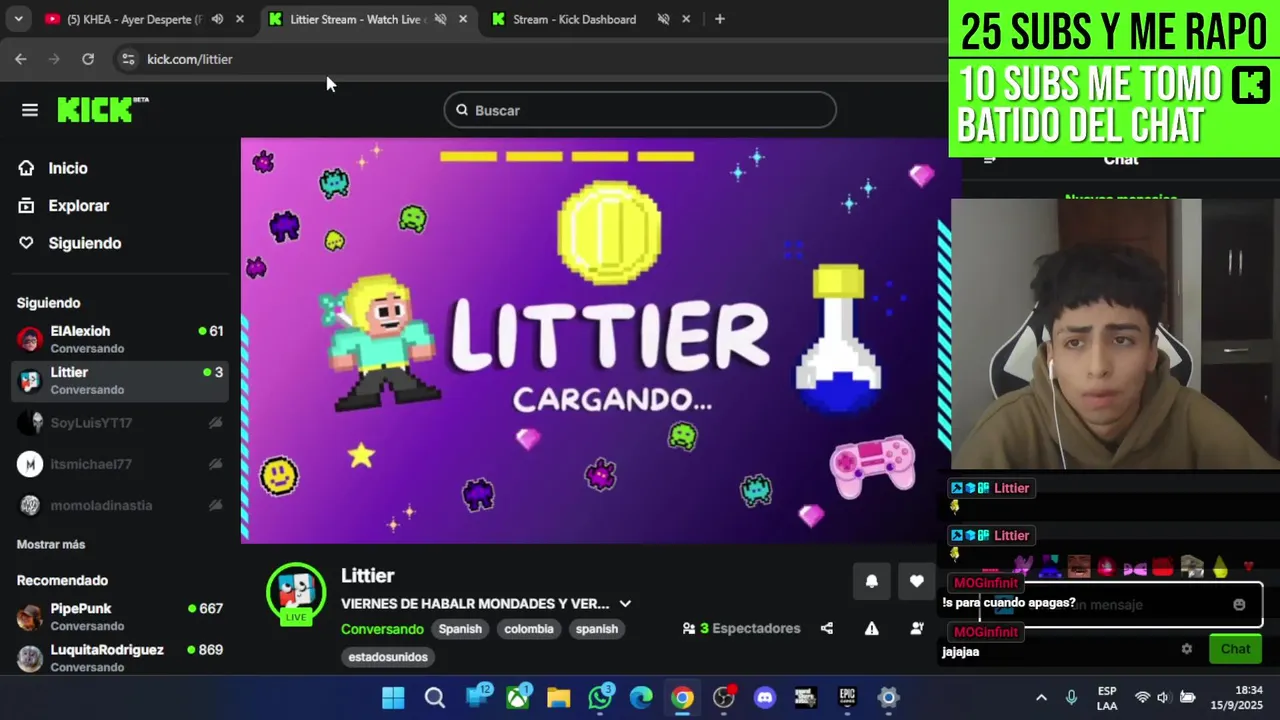1280x720 pixels.
Task: Open Settings gear from taskbar
Action: [888, 698]
